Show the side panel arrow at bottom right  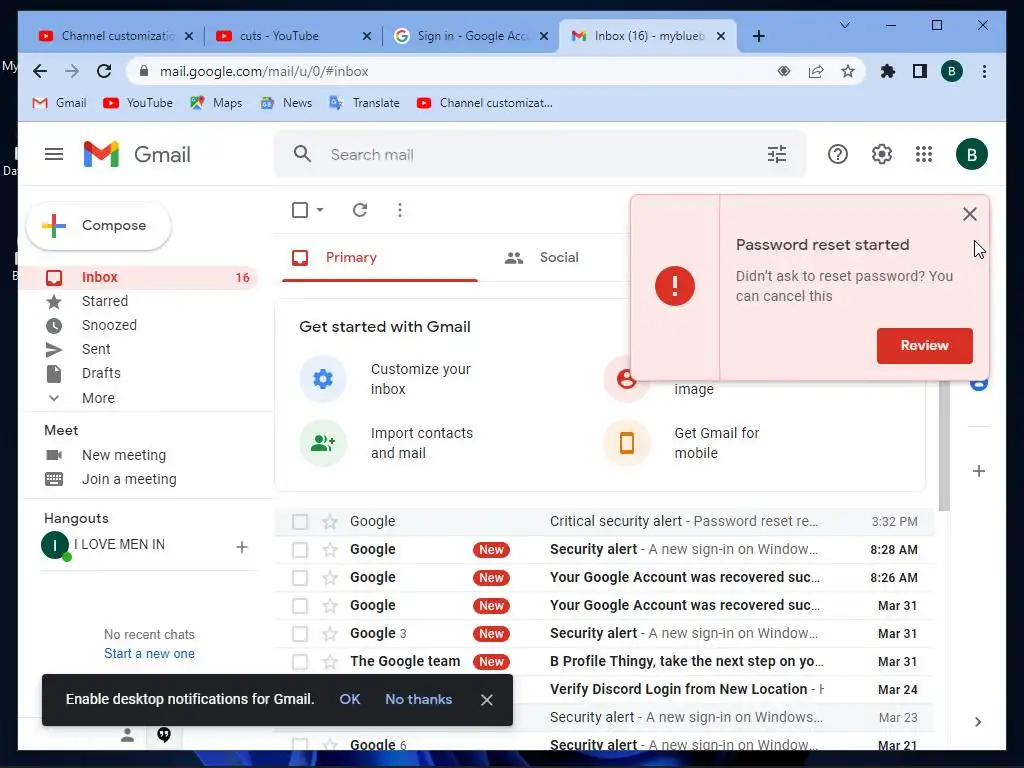978,722
